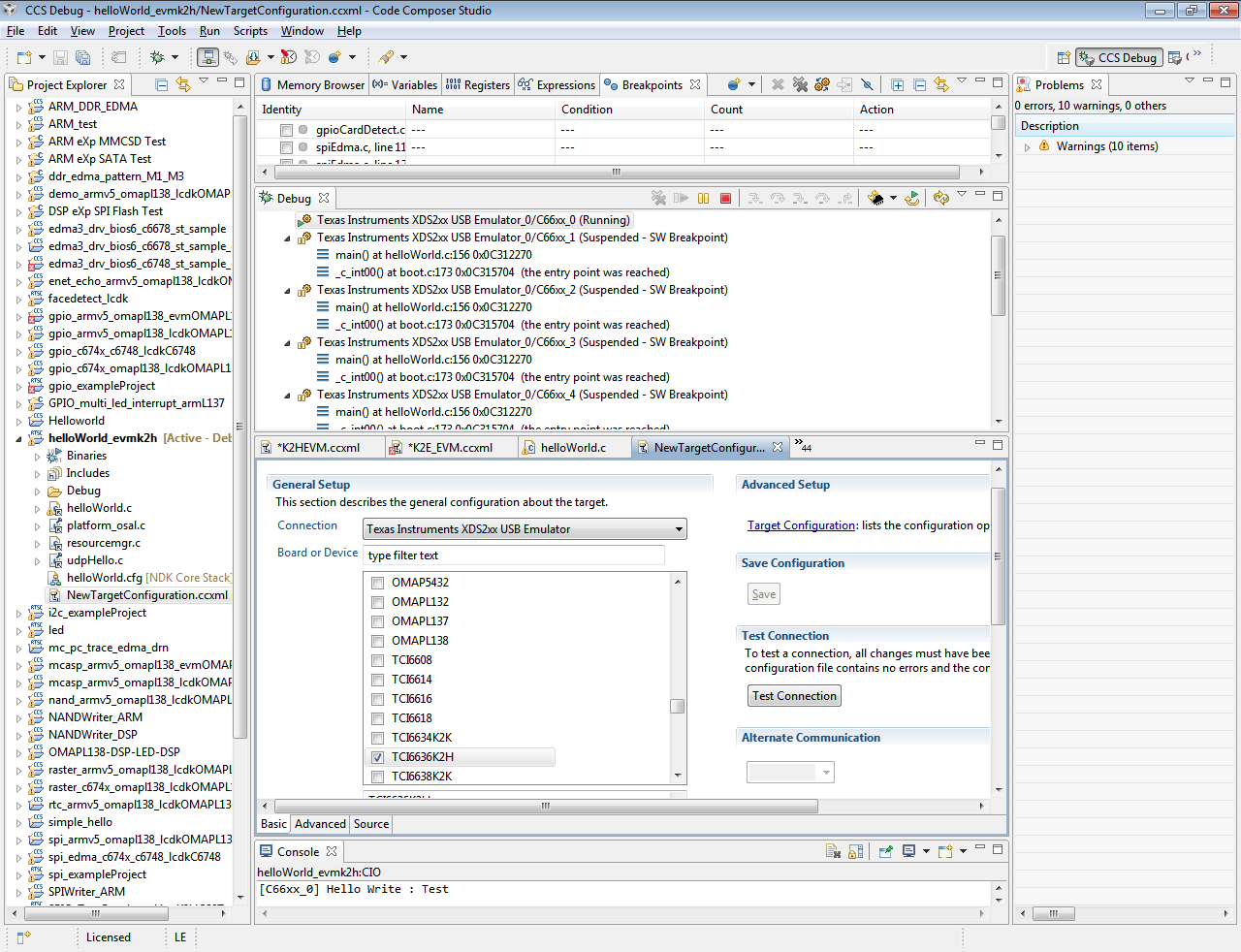Open the Target Configuration link
This screenshot has height=952, width=1241.
[801, 525]
